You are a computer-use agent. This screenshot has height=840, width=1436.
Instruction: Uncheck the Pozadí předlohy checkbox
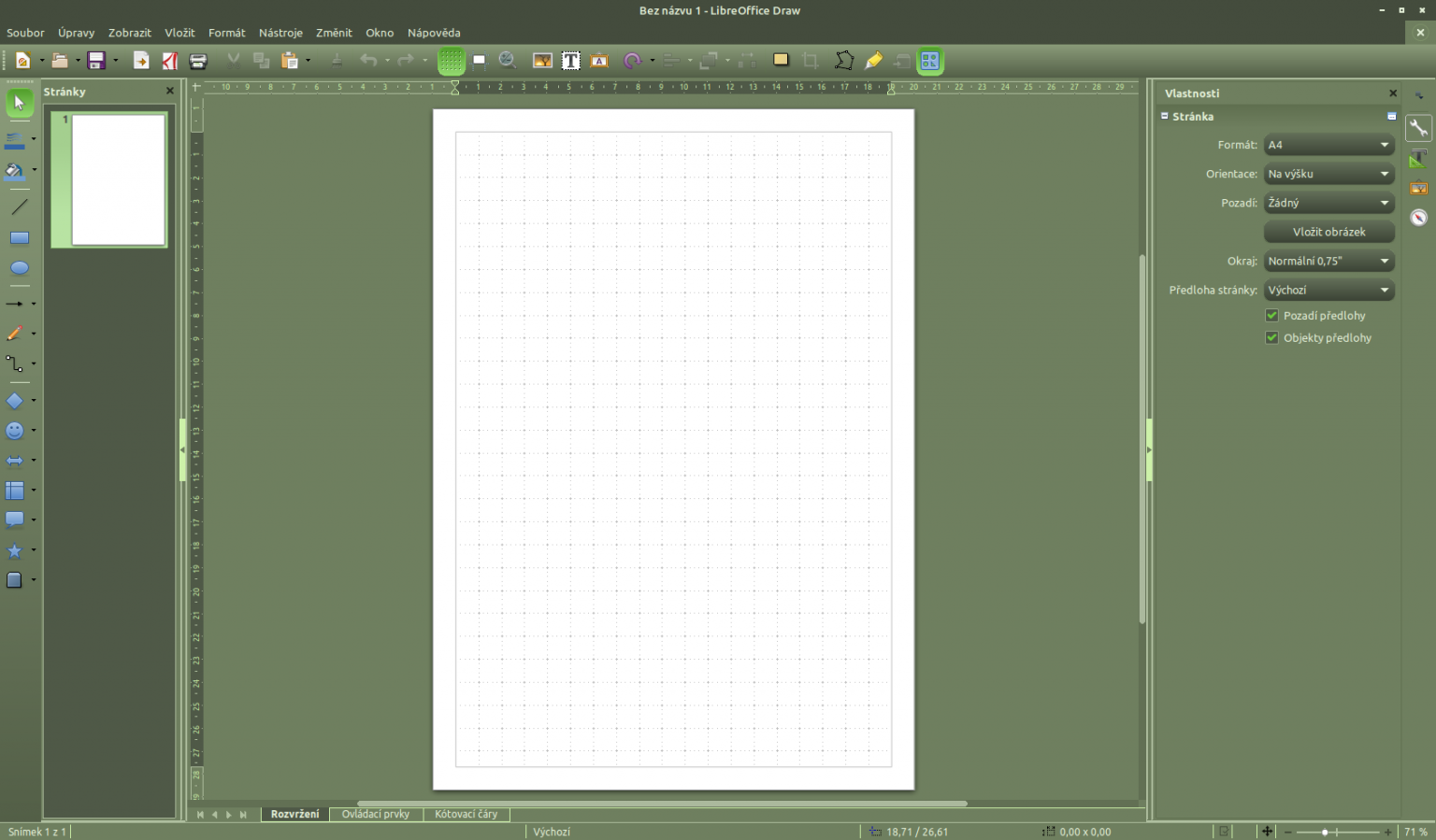click(x=1271, y=316)
